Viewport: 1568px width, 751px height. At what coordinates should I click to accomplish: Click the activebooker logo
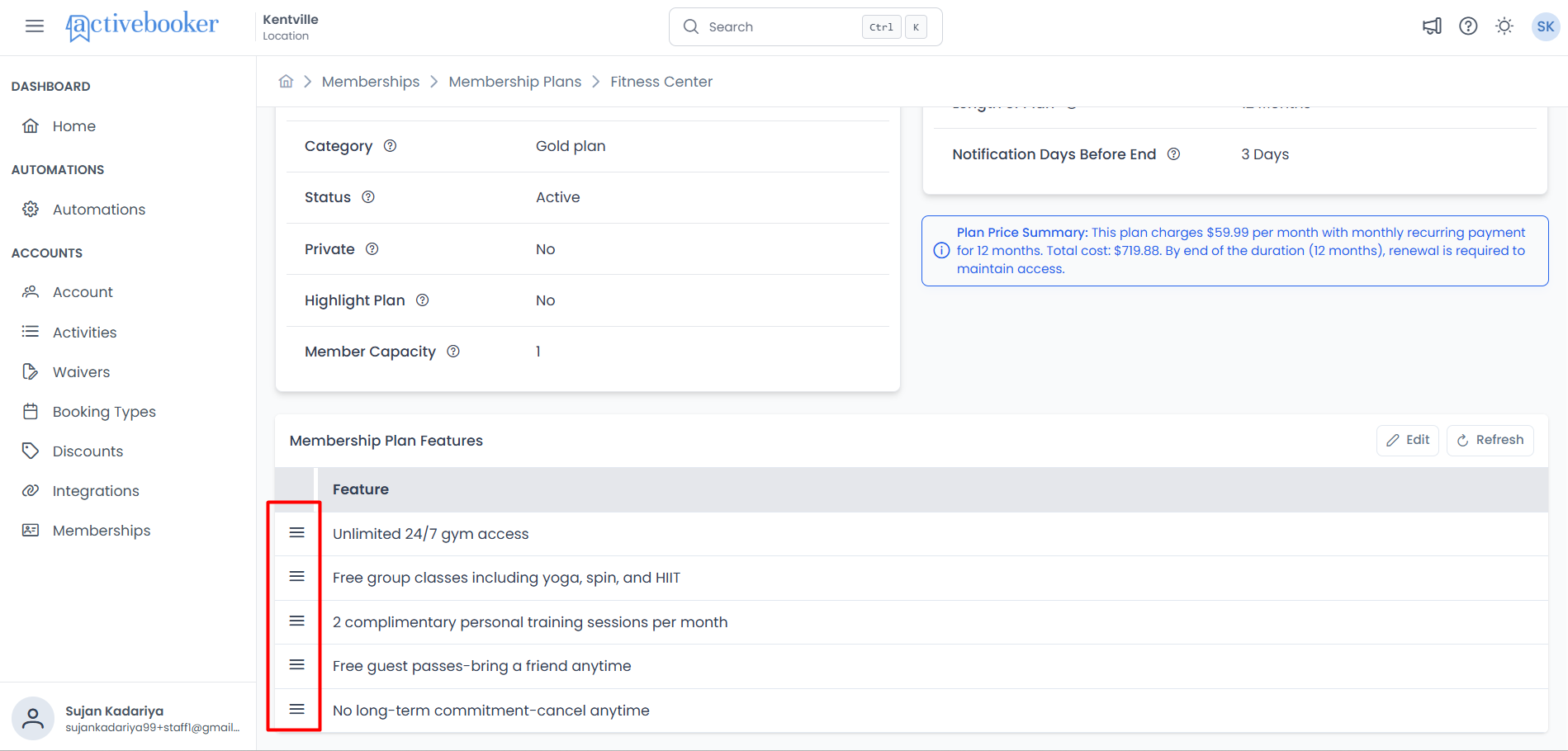(142, 26)
